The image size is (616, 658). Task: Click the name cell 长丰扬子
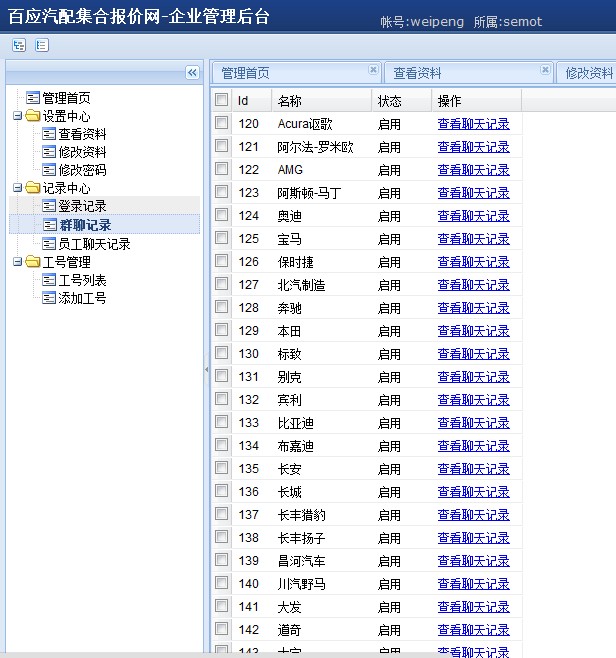click(x=301, y=538)
